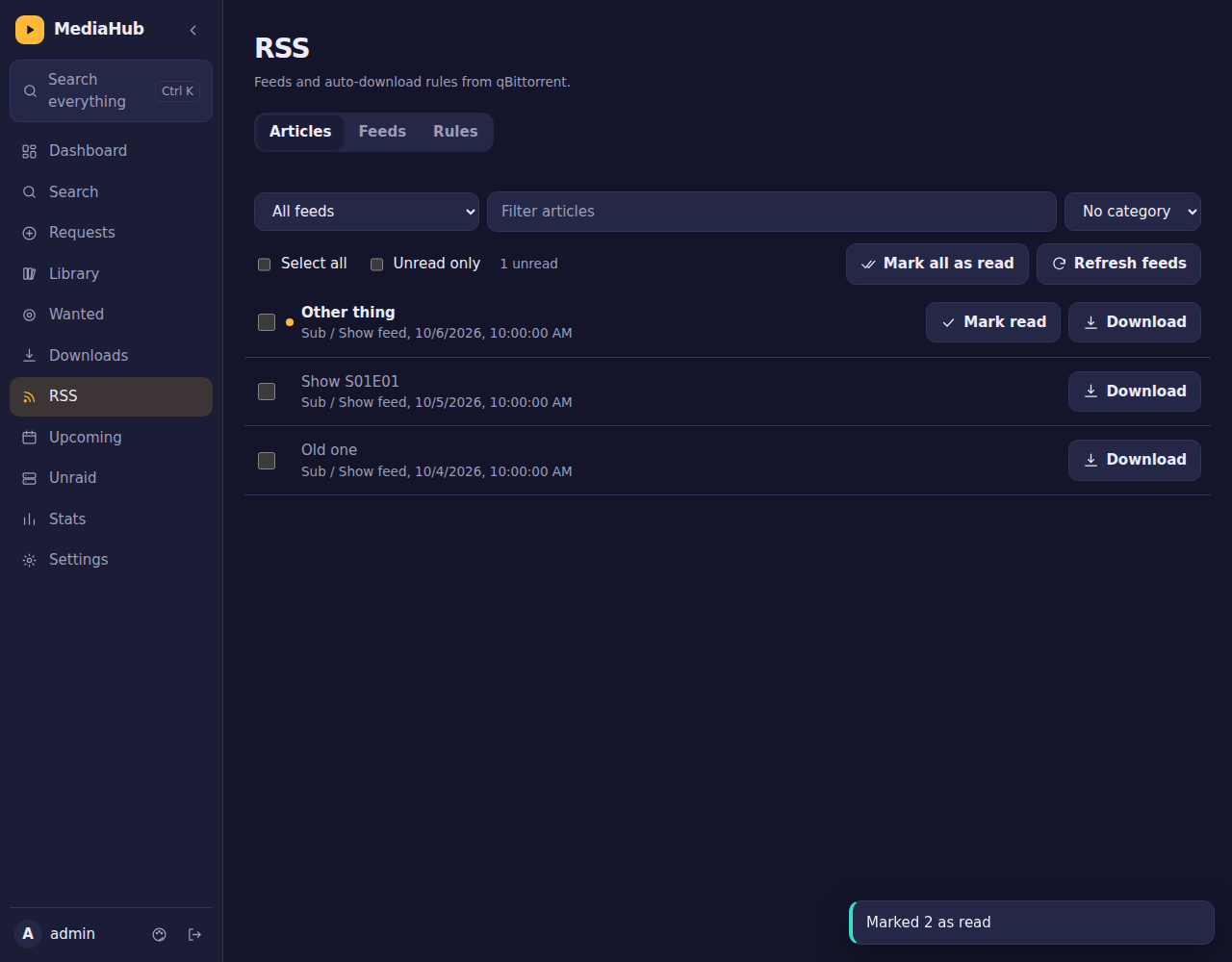Open the Wanted target icon
Screen dimensions: 1232x962
click(x=30, y=315)
